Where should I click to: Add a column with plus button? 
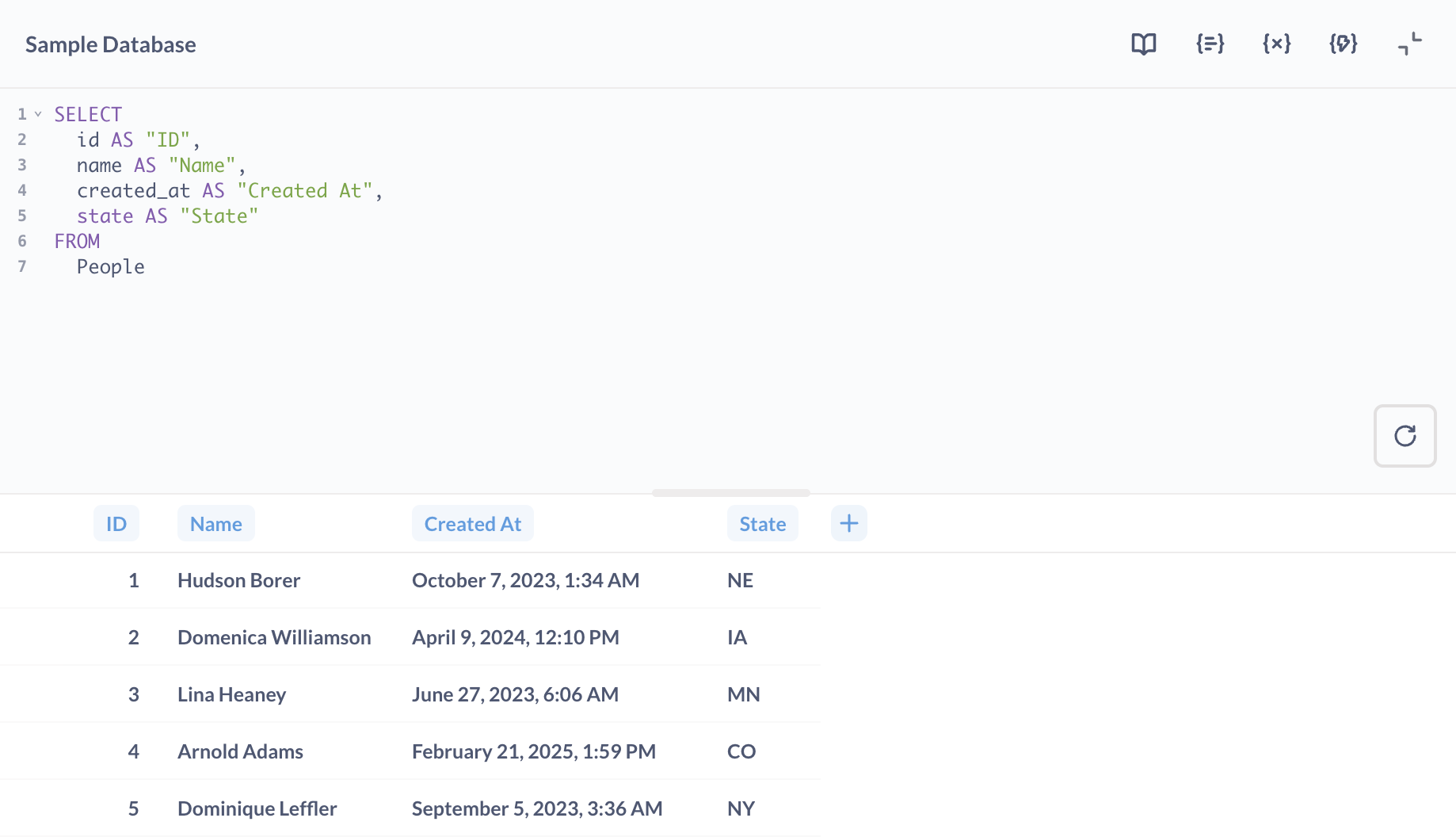848,523
